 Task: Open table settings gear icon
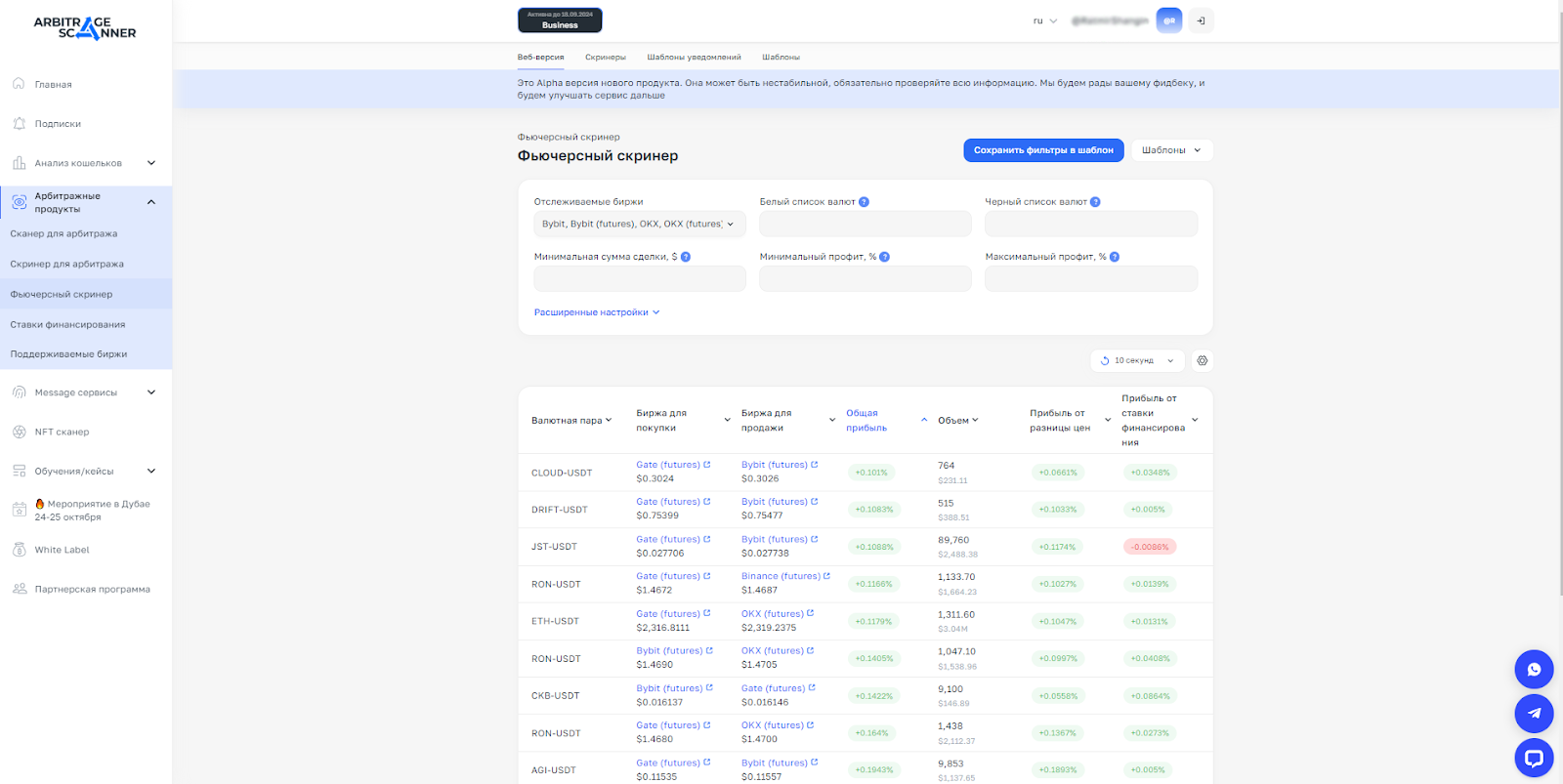[1203, 360]
